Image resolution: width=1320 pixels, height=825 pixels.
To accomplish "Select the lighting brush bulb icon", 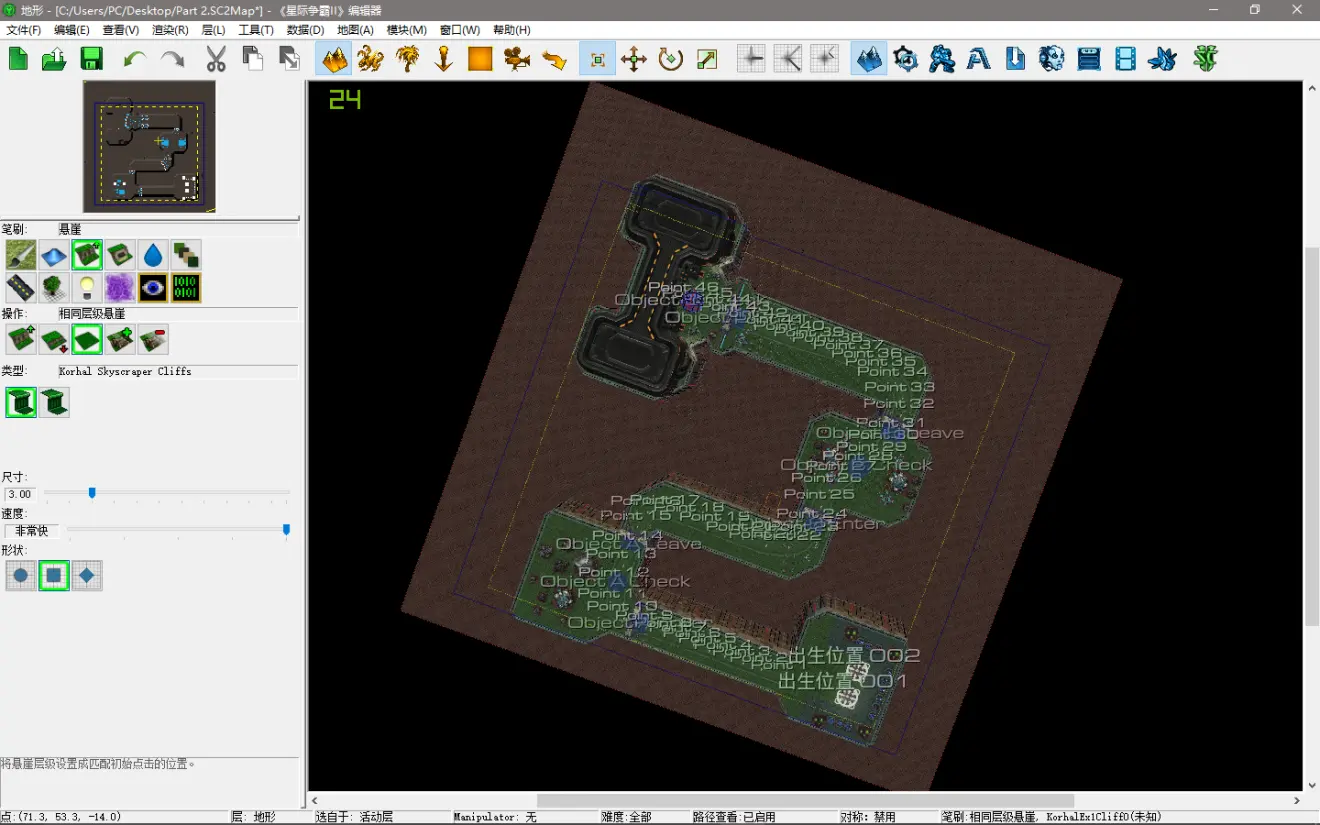I will click(x=87, y=288).
